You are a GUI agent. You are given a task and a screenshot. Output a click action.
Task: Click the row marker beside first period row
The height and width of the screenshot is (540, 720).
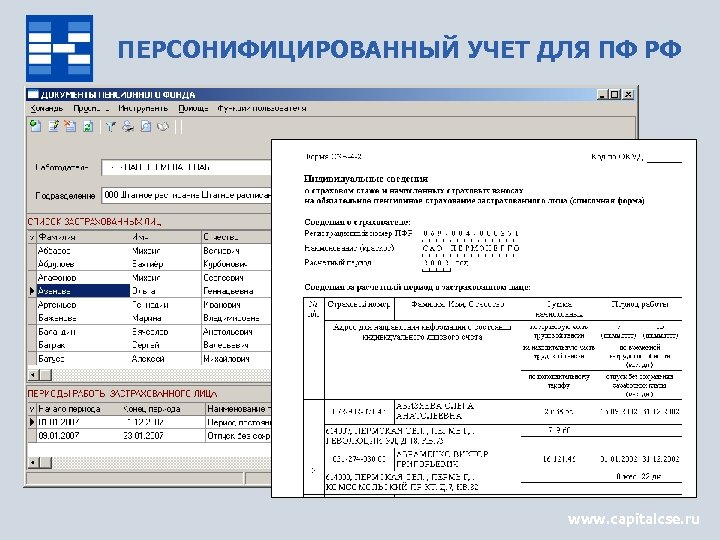(x=32, y=422)
